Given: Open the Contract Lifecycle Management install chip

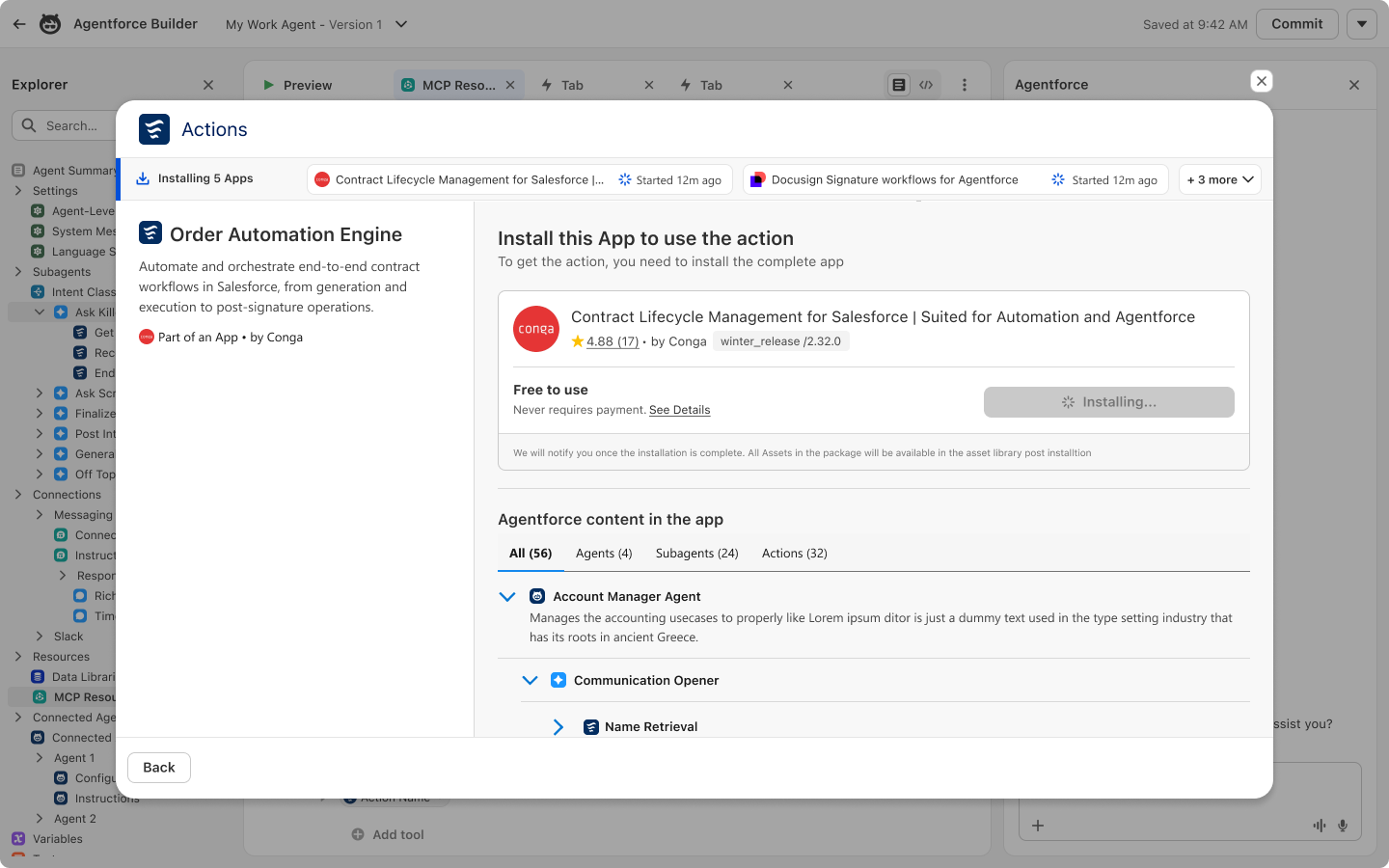Looking at the screenshot, I should [x=520, y=179].
